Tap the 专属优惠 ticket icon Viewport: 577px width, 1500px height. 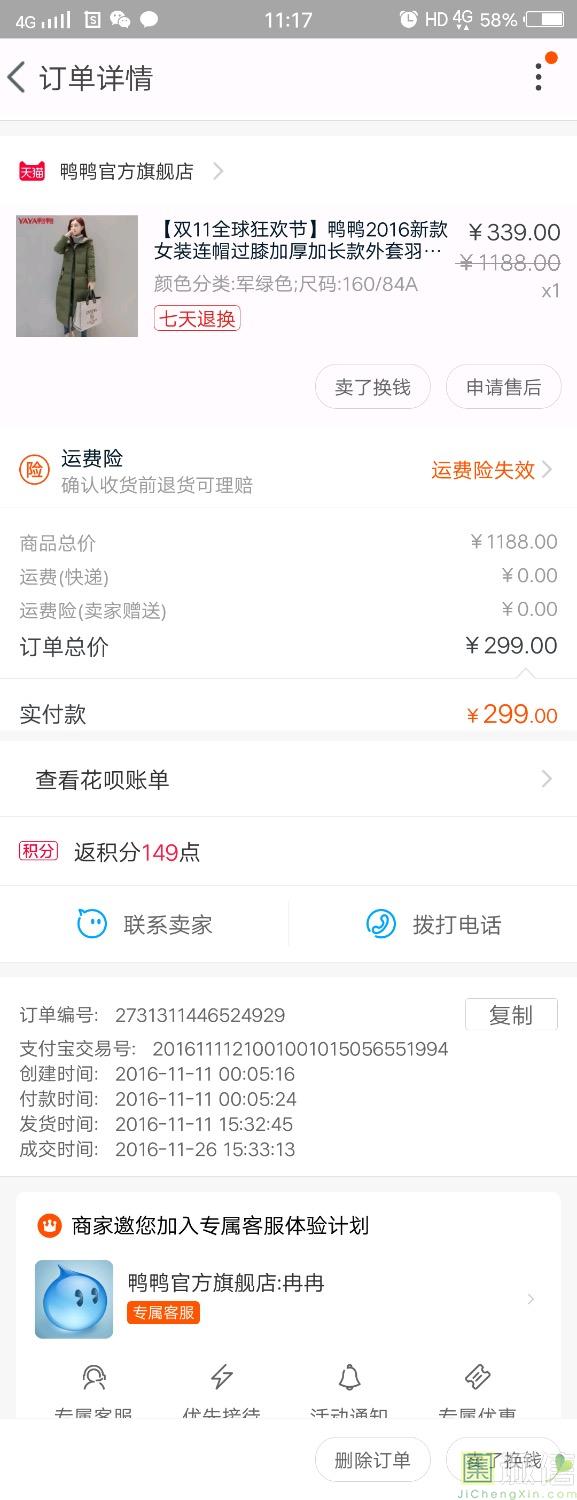tap(478, 1378)
